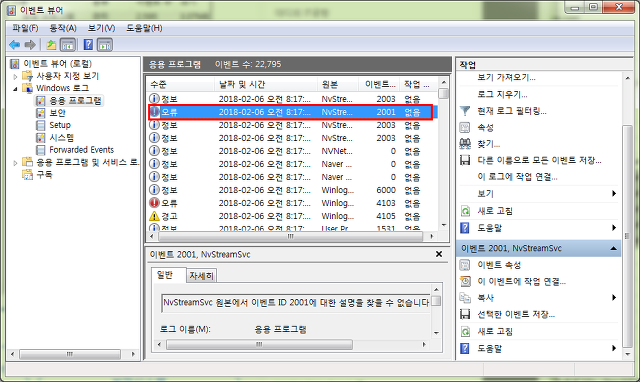Click 선택한 이벤트 저장 disk icon
The width and height of the screenshot is (640, 382).
(x=465, y=314)
